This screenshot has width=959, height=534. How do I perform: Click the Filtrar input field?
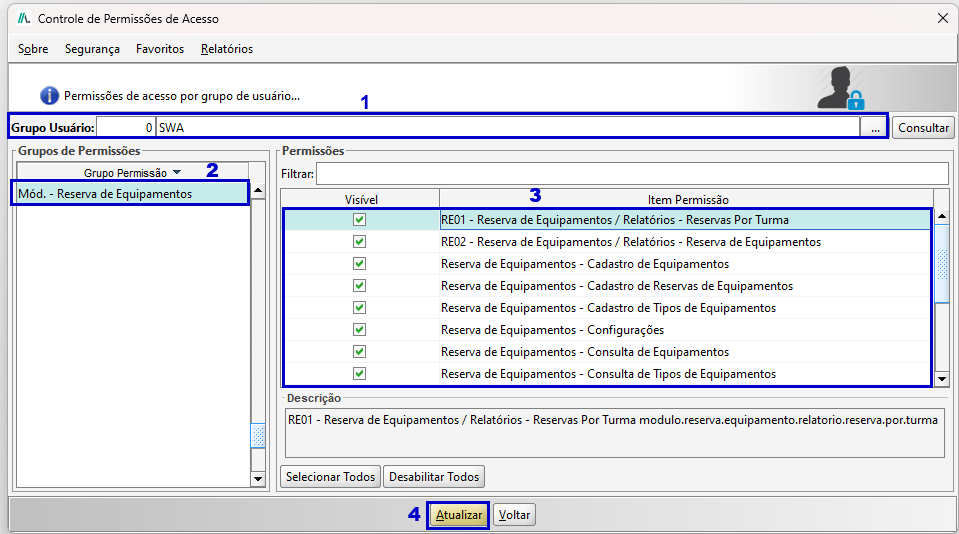tap(632, 174)
